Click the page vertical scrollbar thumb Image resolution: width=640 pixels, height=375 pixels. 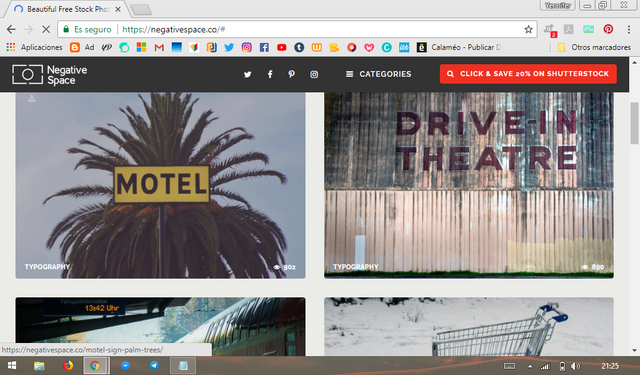(x=634, y=123)
